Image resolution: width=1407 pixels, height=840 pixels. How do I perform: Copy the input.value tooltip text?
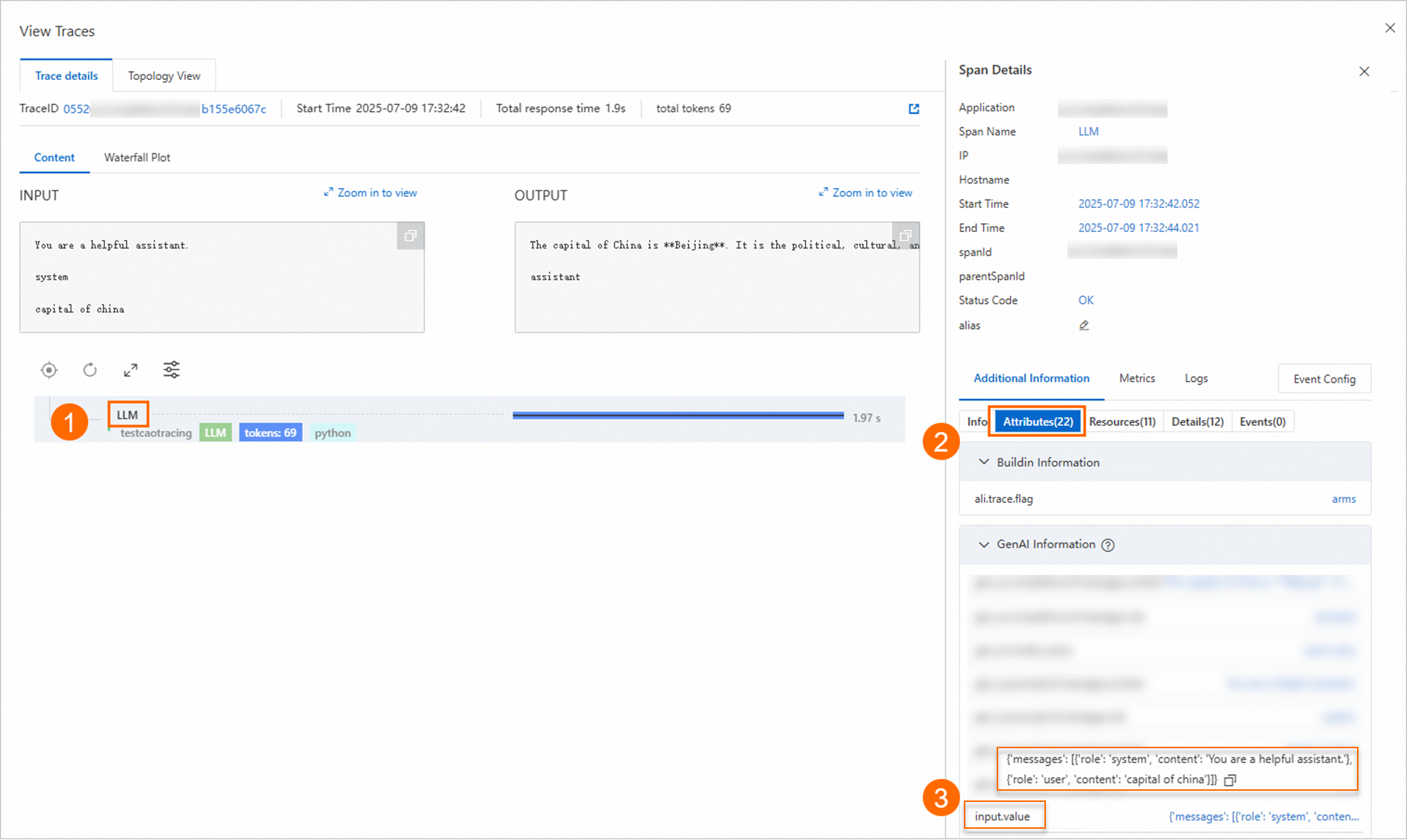pyautogui.click(x=1230, y=780)
